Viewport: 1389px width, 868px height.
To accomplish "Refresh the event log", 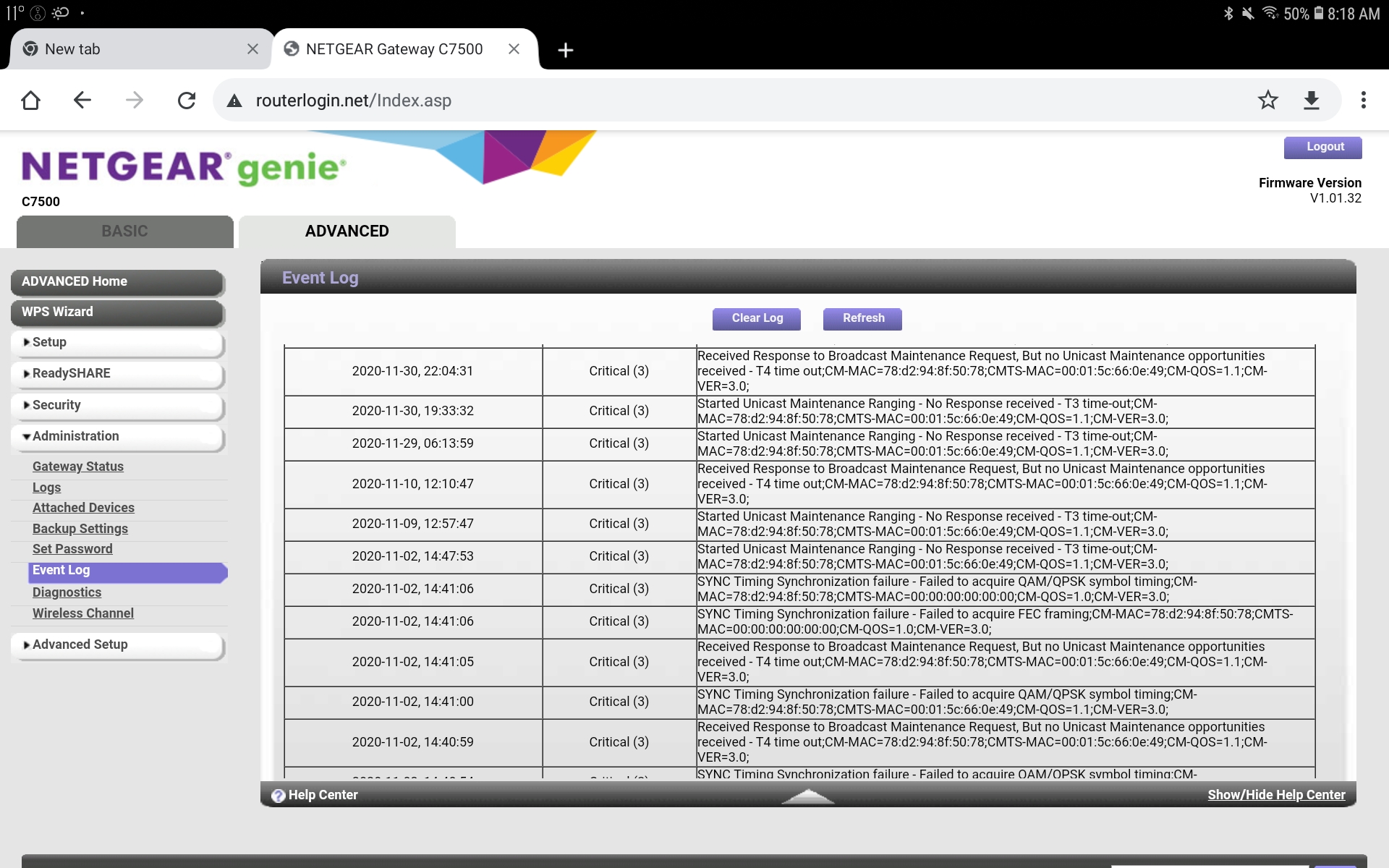I will coord(862,318).
